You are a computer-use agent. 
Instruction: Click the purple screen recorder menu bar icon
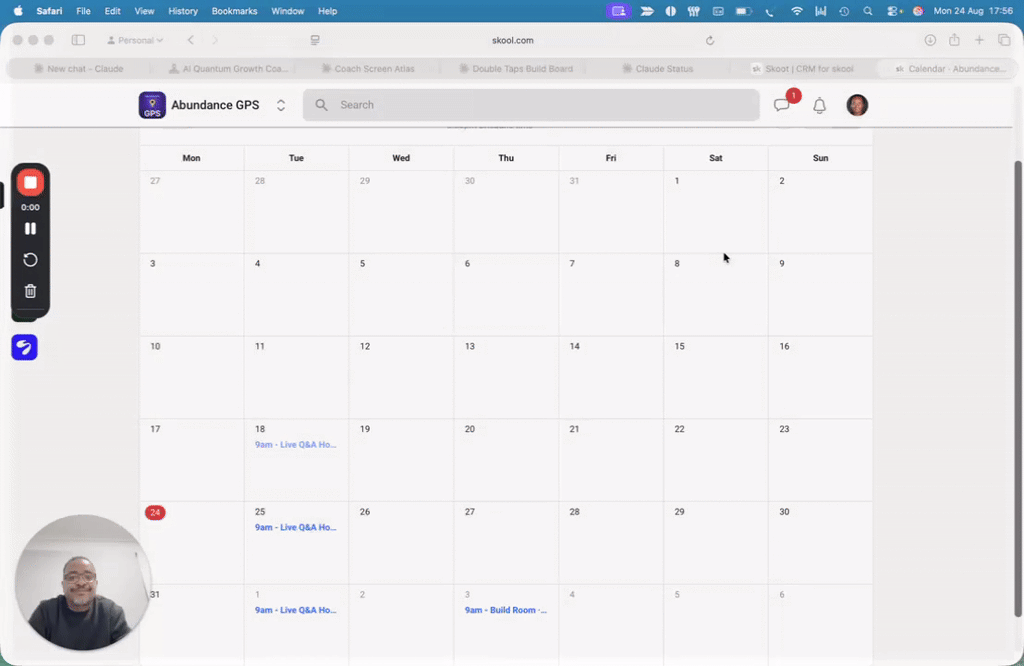[618, 11]
